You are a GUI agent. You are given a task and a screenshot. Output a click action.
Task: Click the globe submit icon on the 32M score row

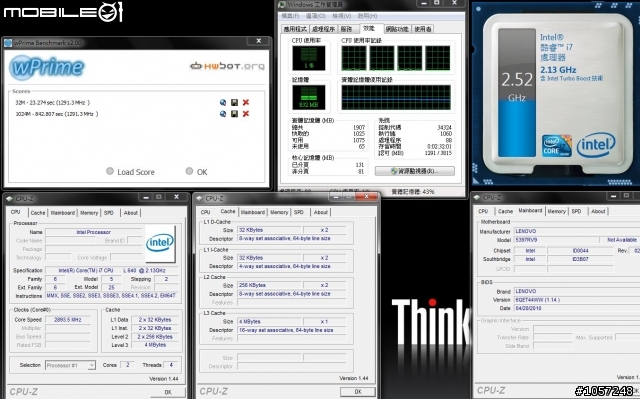223,102
